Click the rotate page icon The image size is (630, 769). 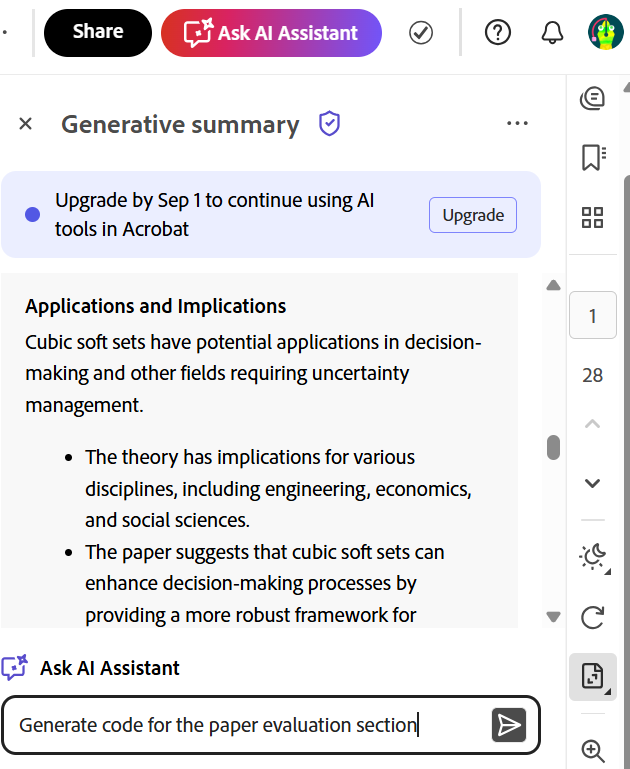tap(592, 618)
